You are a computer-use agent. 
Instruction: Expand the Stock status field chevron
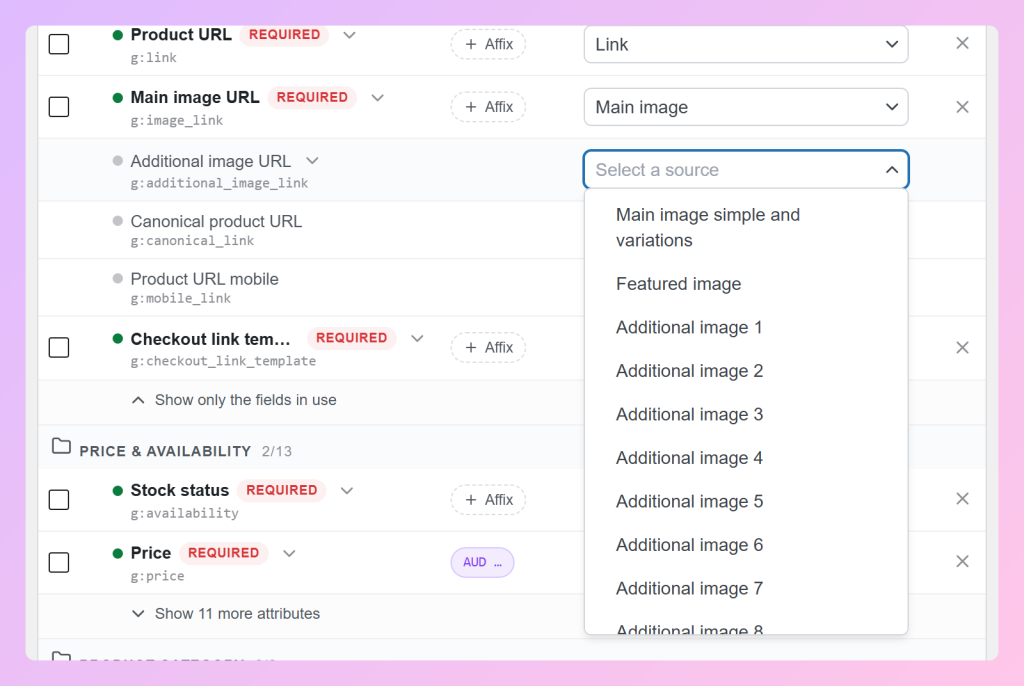click(347, 491)
